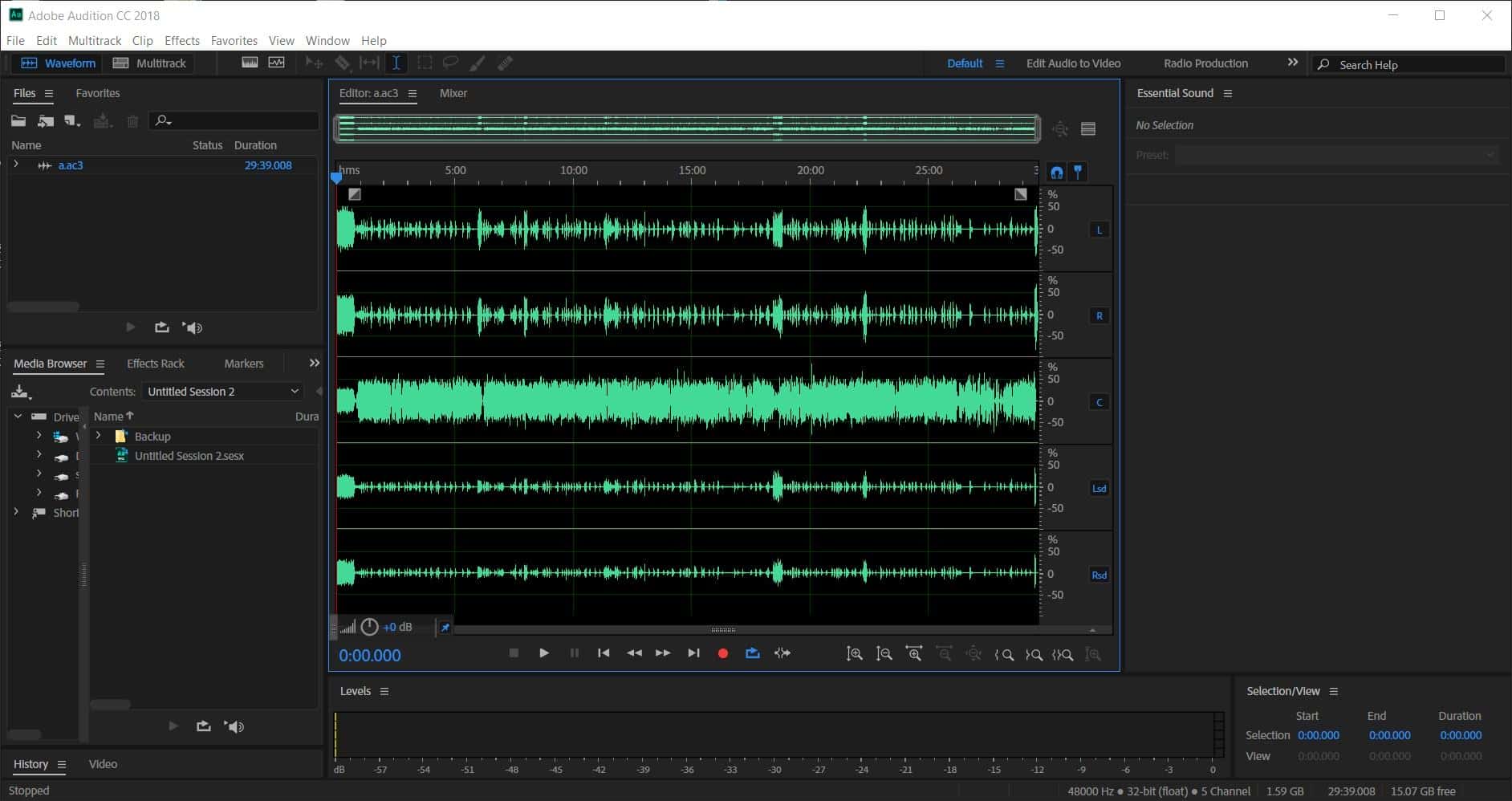This screenshot has width=1512, height=801.
Task: Show the Spectral Frequency Display
Action: pyautogui.click(x=250, y=63)
